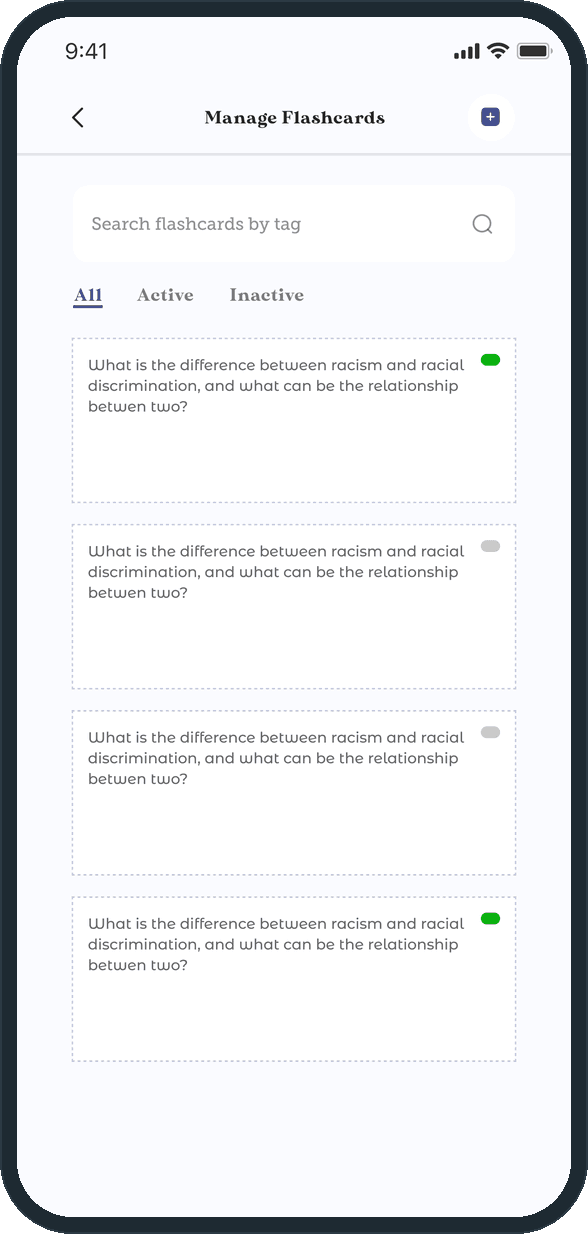Screen dimensions: 588x1234
Task: Tap the search magnifier icon
Action: 482,224
